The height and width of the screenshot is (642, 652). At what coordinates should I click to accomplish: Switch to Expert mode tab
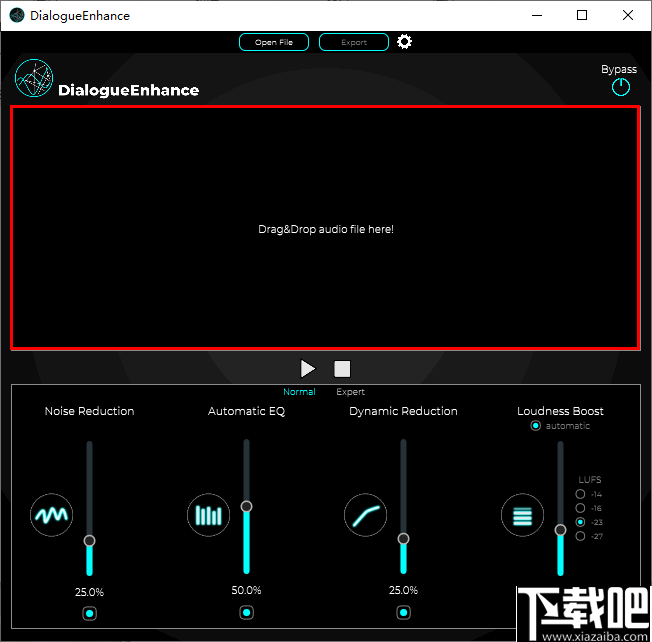point(350,392)
